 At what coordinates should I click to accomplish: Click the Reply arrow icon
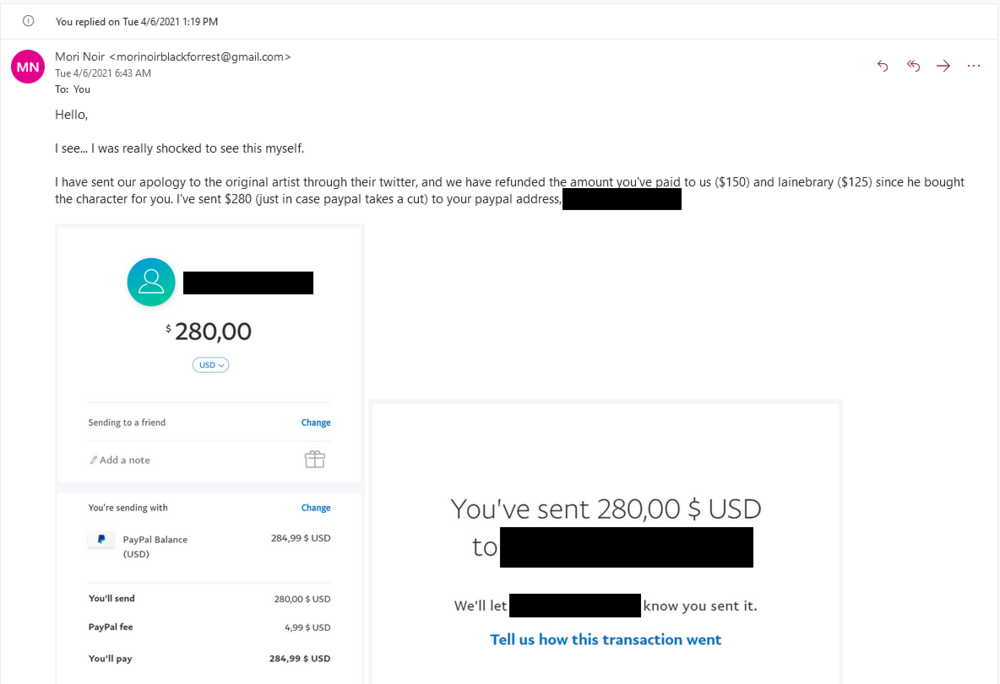pos(882,66)
